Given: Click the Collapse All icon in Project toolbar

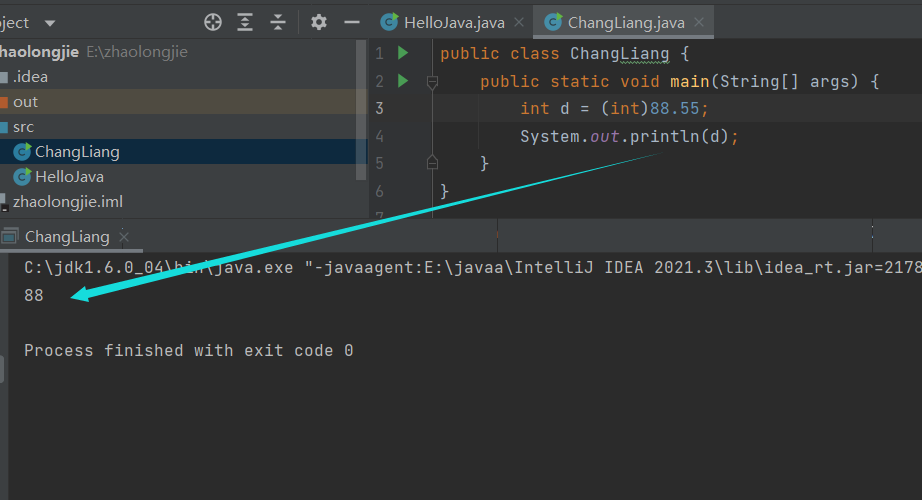Looking at the screenshot, I should [x=278, y=22].
